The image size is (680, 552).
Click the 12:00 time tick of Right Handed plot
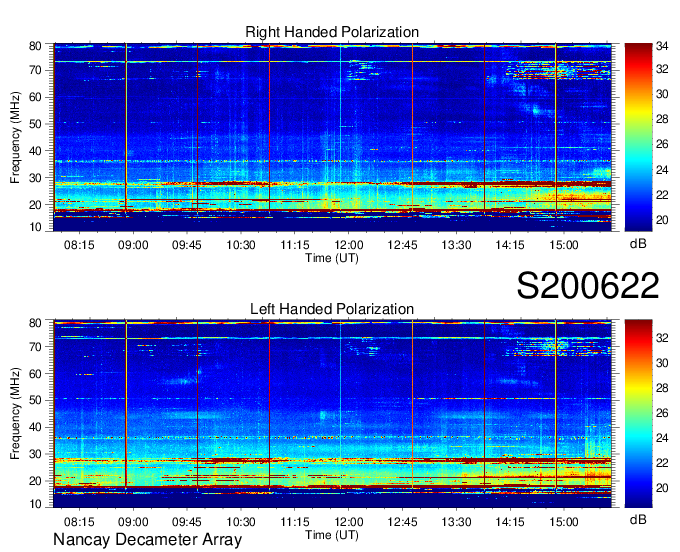point(348,245)
